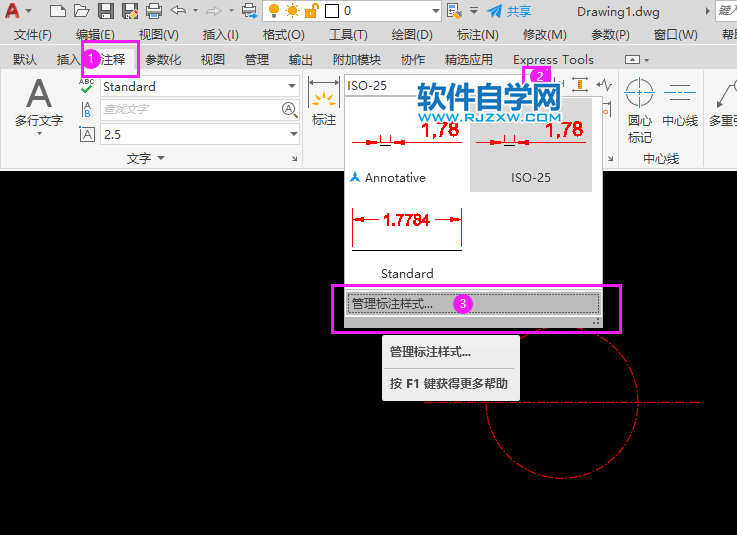Viewport: 737px width, 535px height.
Task: Click the Plot printer icon
Action: tap(154, 10)
